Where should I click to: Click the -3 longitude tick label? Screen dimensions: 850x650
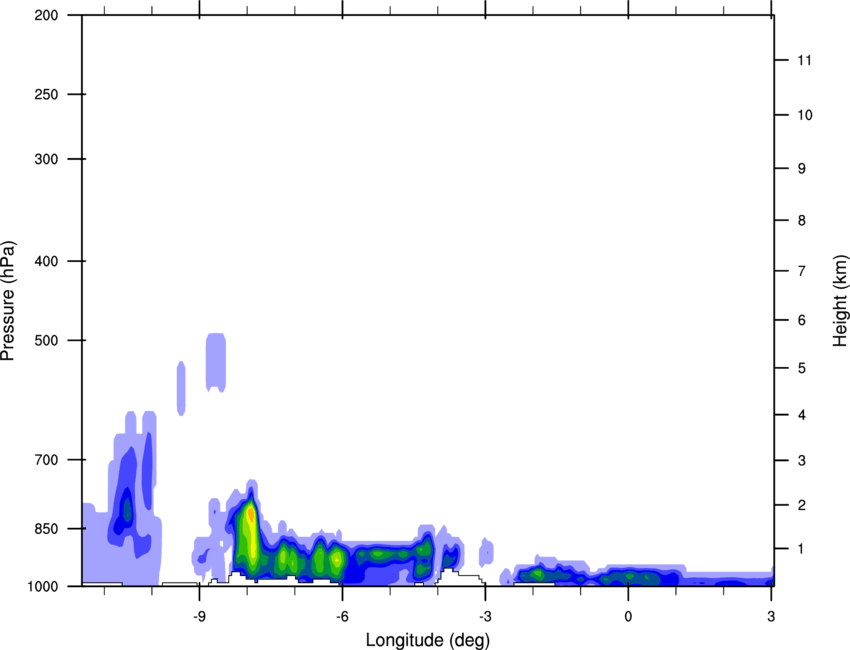click(x=485, y=616)
